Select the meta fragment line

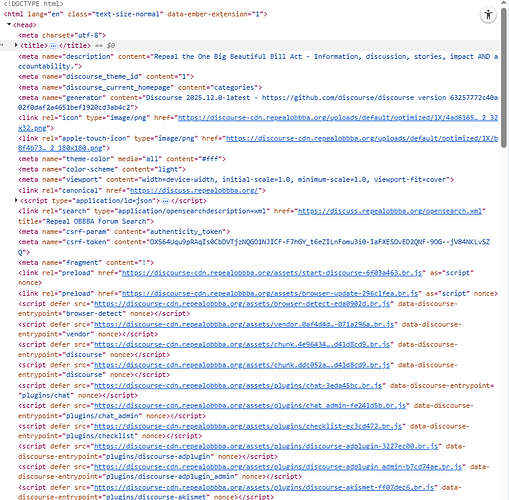[86, 262]
